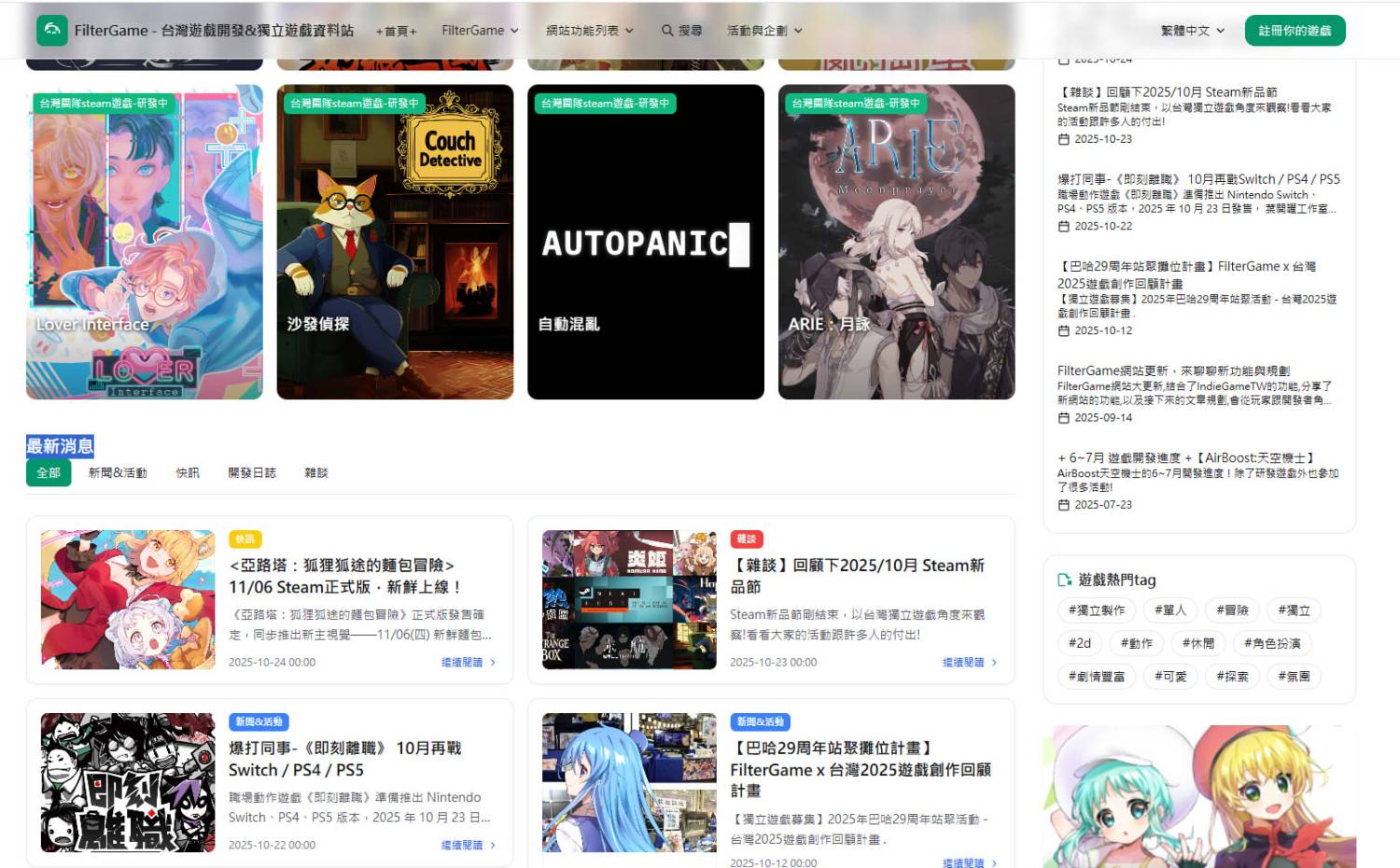Click arrow next to 繼續閱讀 on 亞路塔 article
Screen dimensions: 1400x868
493,663
